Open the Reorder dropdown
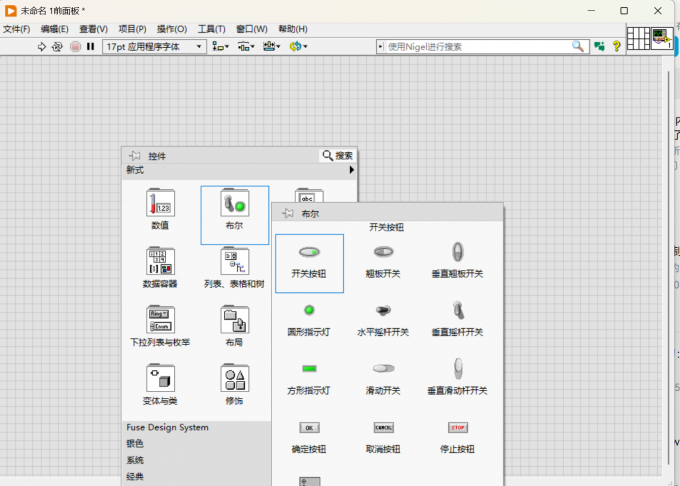This screenshot has width=680, height=486. coord(298,46)
